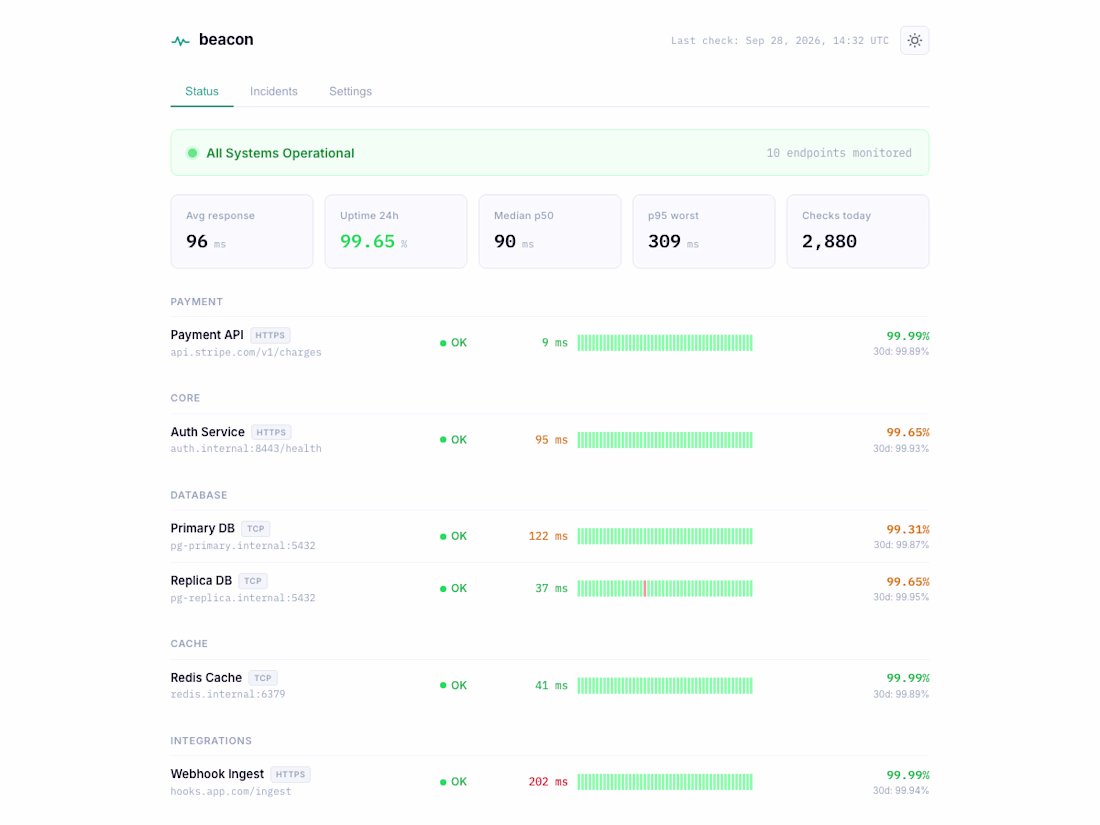
Task: View the Auth Service uptime history bar
Action: [665, 440]
